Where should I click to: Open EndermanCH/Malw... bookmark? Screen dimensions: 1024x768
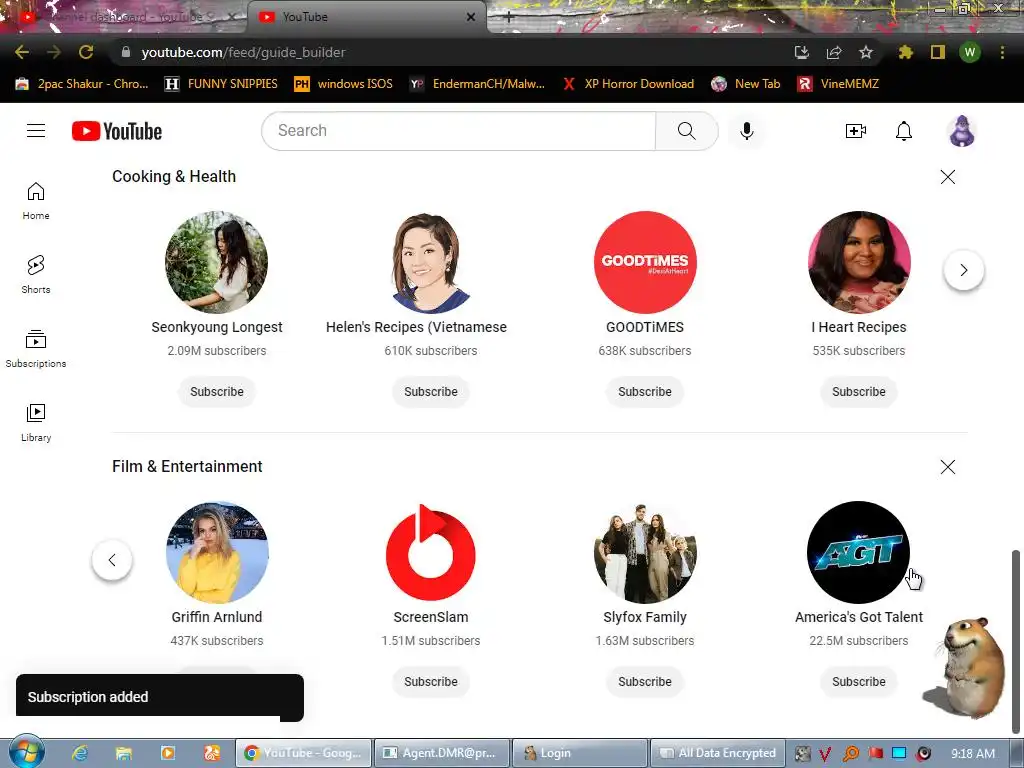tap(477, 84)
